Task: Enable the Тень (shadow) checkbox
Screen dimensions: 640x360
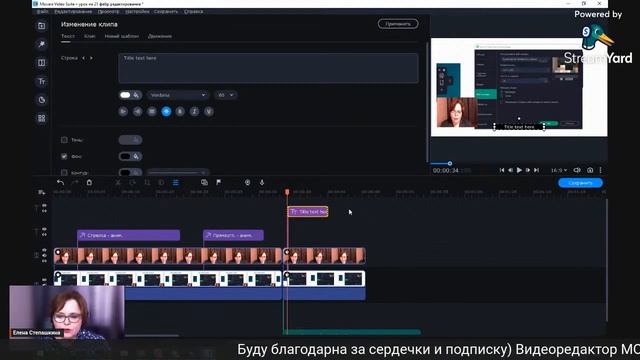Action: [x=64, y=140]
